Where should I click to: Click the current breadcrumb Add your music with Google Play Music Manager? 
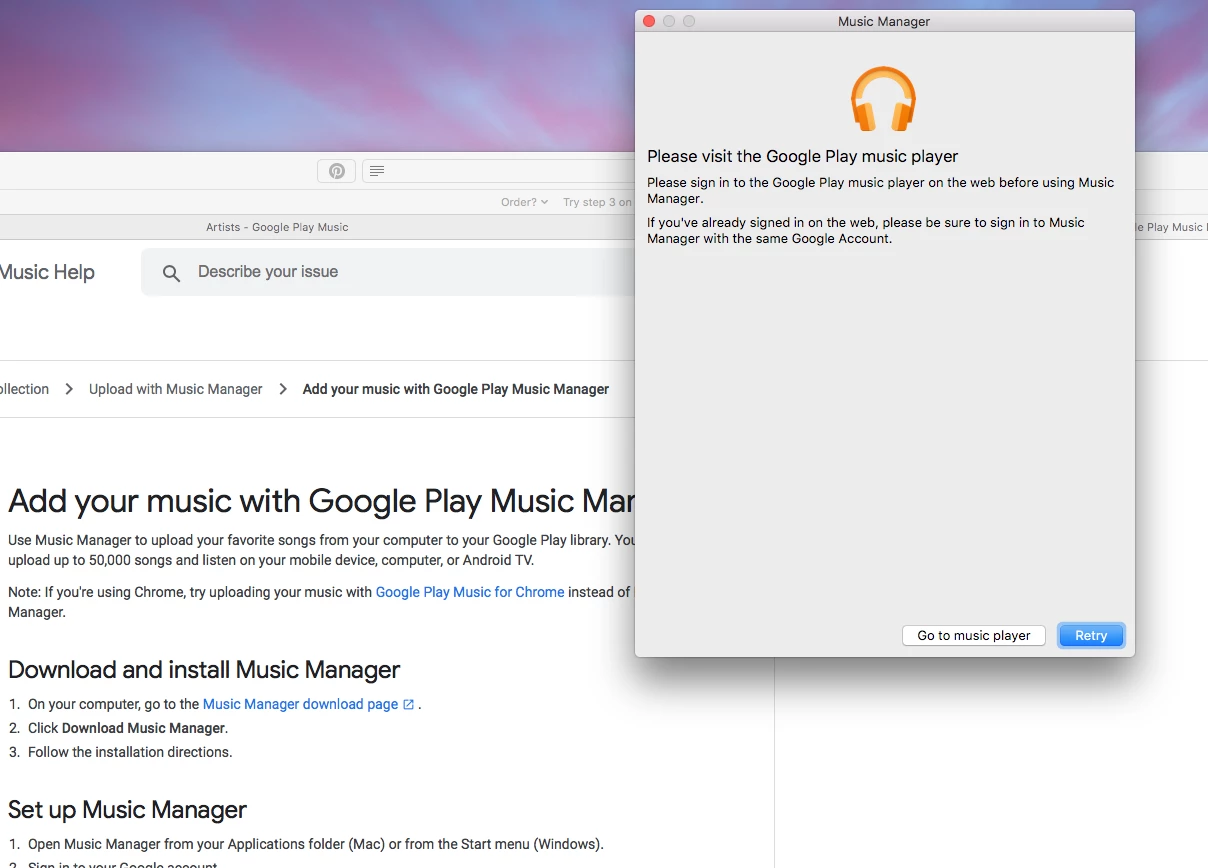click(456, 389)
